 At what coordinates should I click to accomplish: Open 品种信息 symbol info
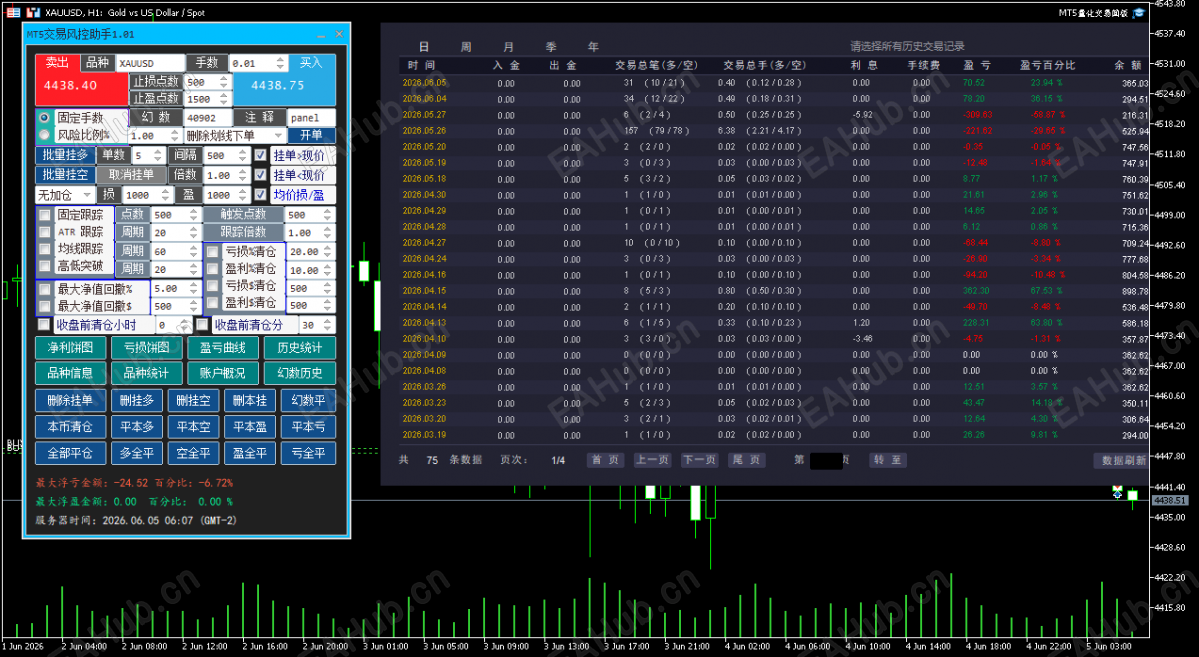pyautogui.click(x=70, y=373)
